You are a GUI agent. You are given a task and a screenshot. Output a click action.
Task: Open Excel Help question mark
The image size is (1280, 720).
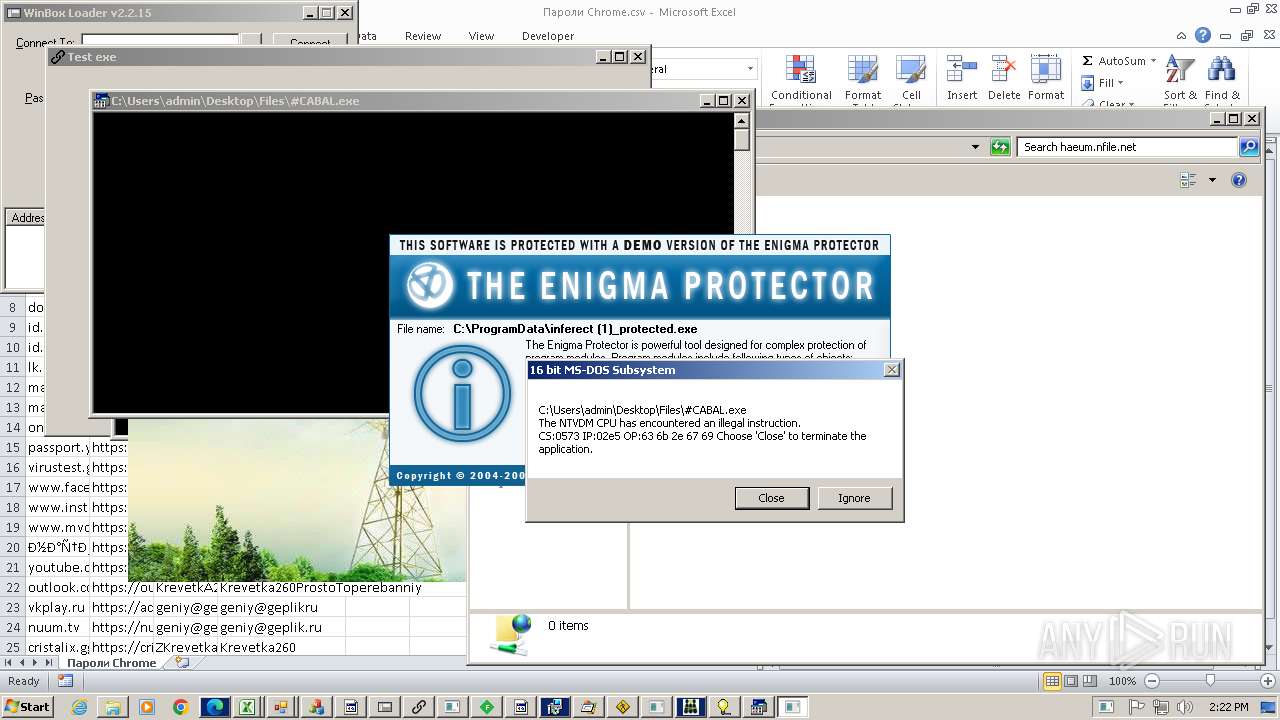click(x=1203, y=35)
